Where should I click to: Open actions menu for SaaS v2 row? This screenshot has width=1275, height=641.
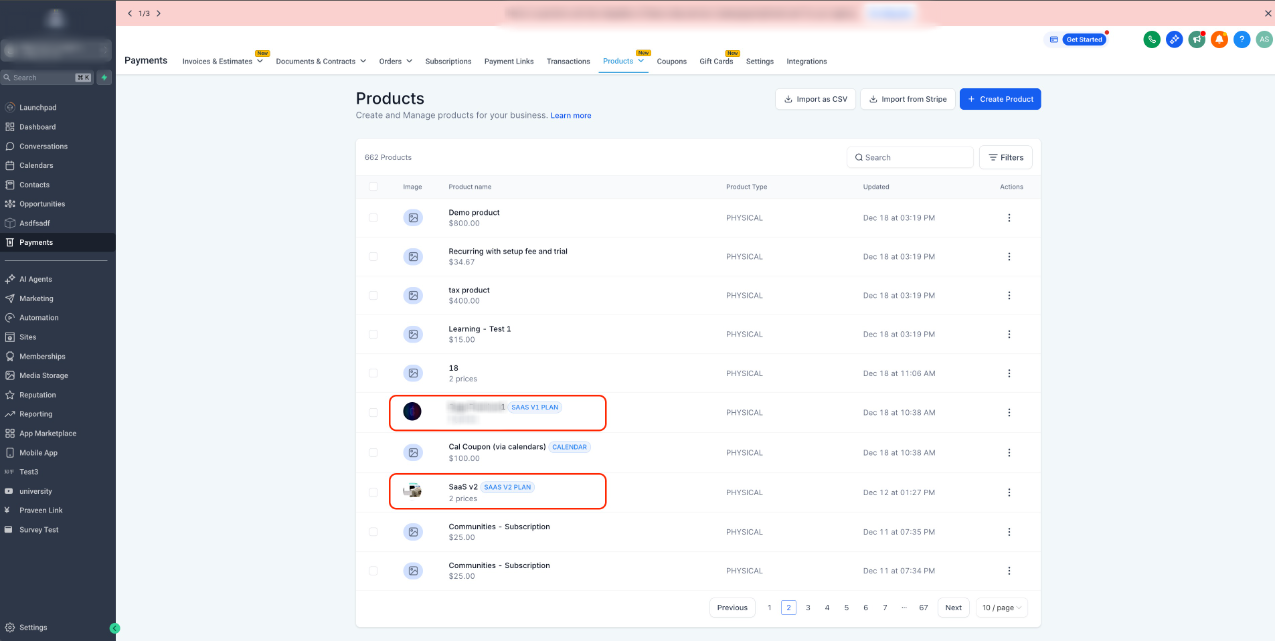(1009, 492)
